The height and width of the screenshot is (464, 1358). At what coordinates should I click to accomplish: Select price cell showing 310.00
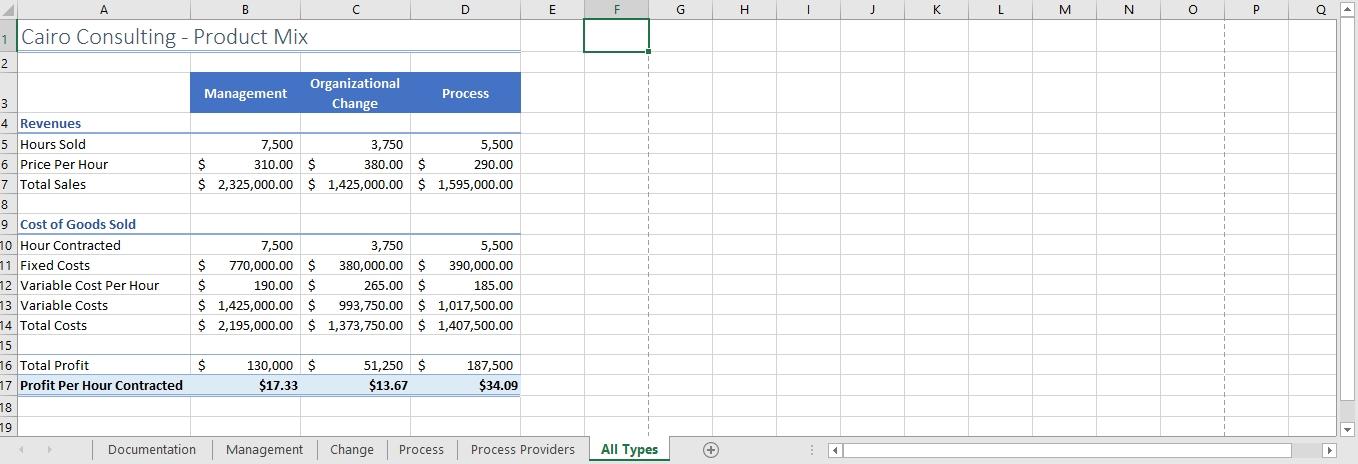click(x=246, y=164)
